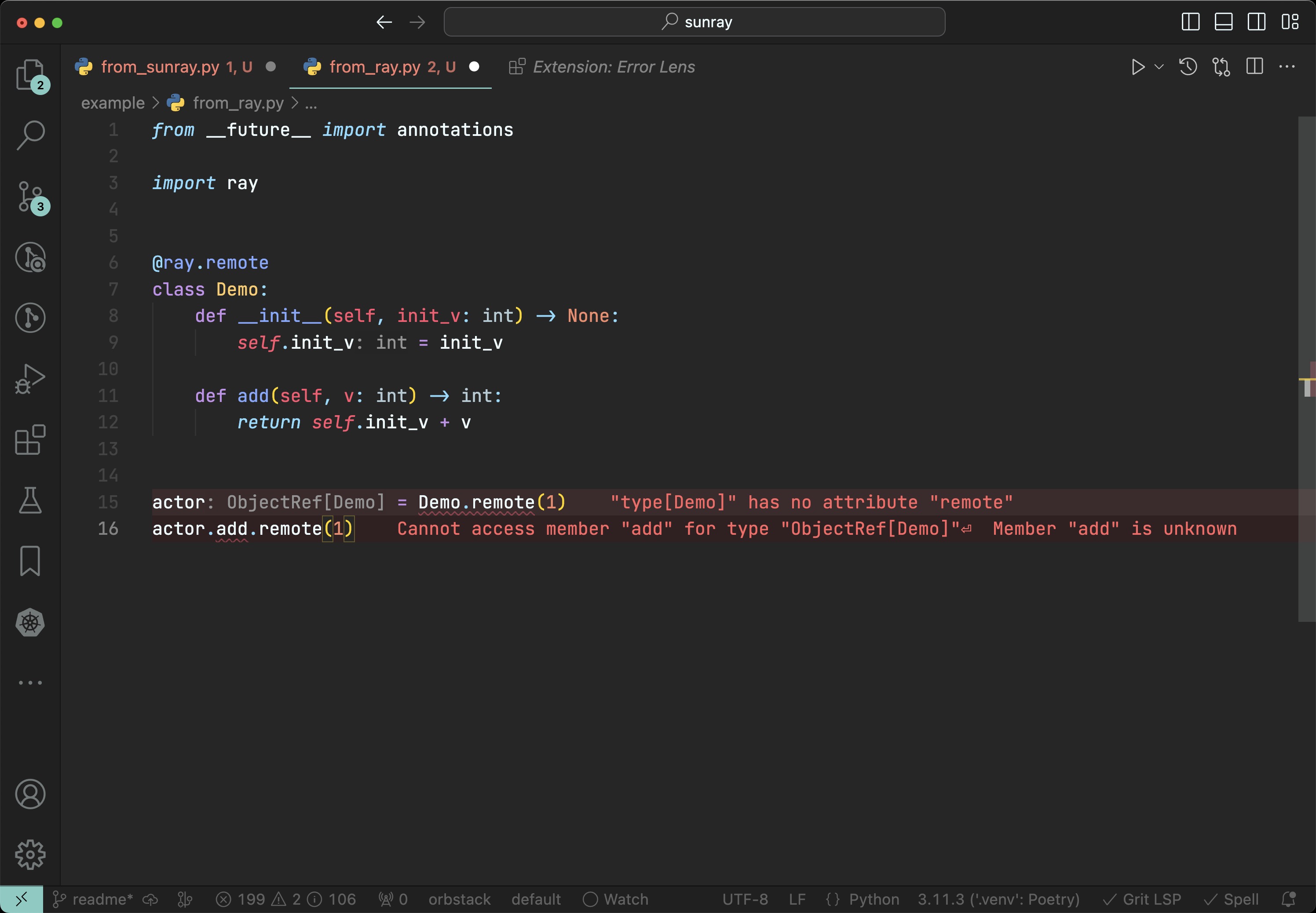
Task: Toggle the bottom panel layout button
Action: point(1223,22)
